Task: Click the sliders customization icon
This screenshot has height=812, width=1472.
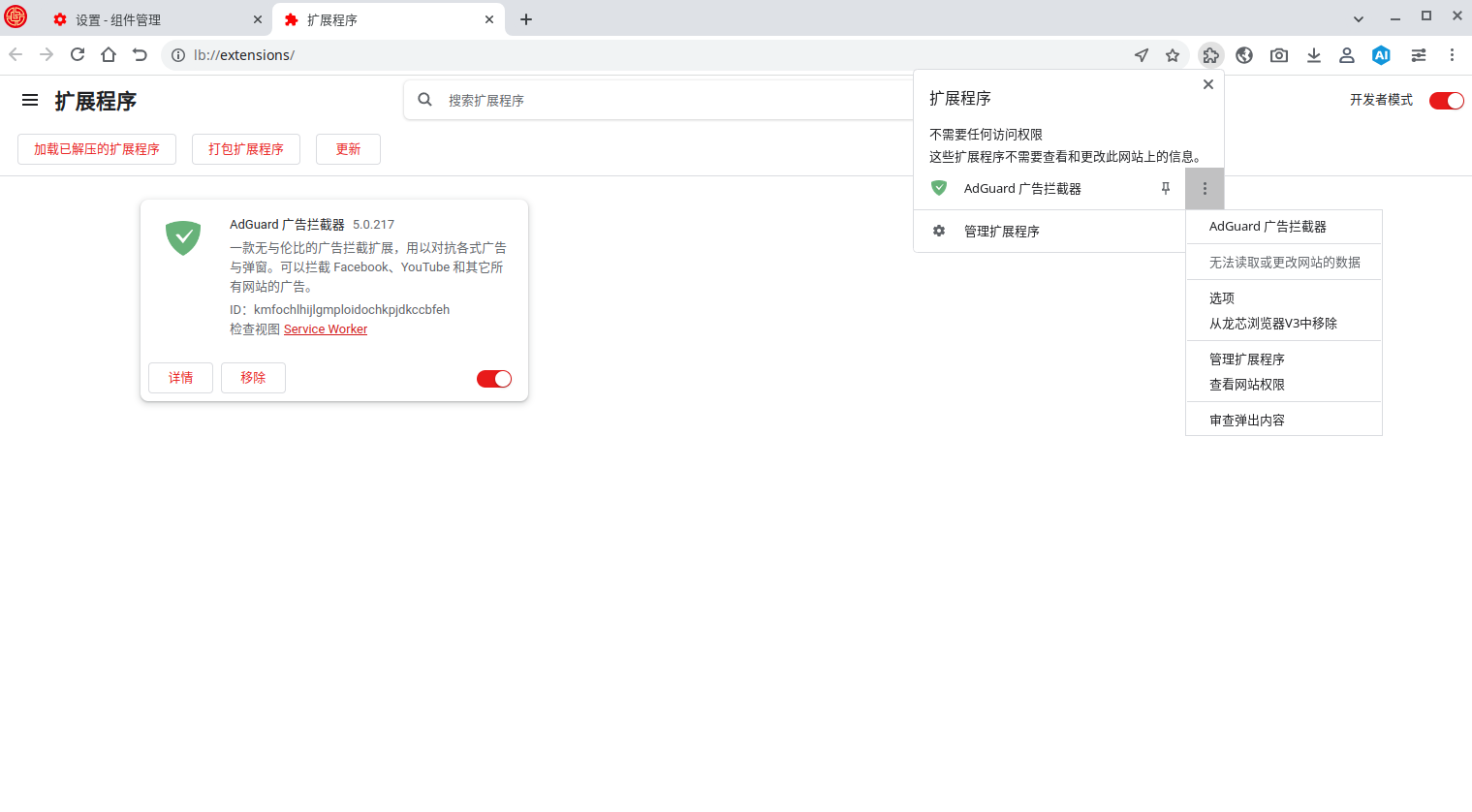Action: [1419, 55]
